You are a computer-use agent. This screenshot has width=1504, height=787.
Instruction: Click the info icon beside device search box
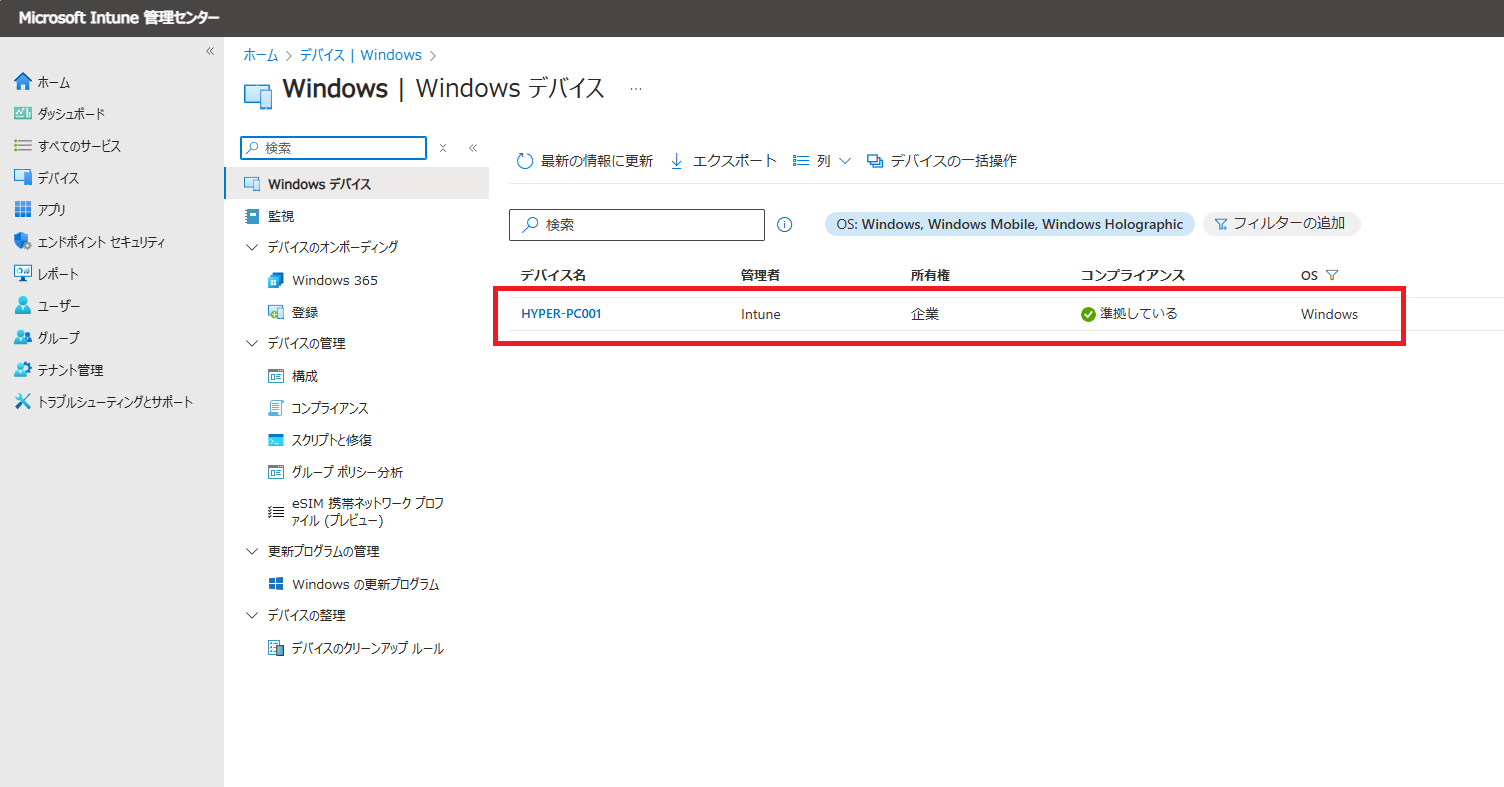pyautogui.click(x=784, y=225)
